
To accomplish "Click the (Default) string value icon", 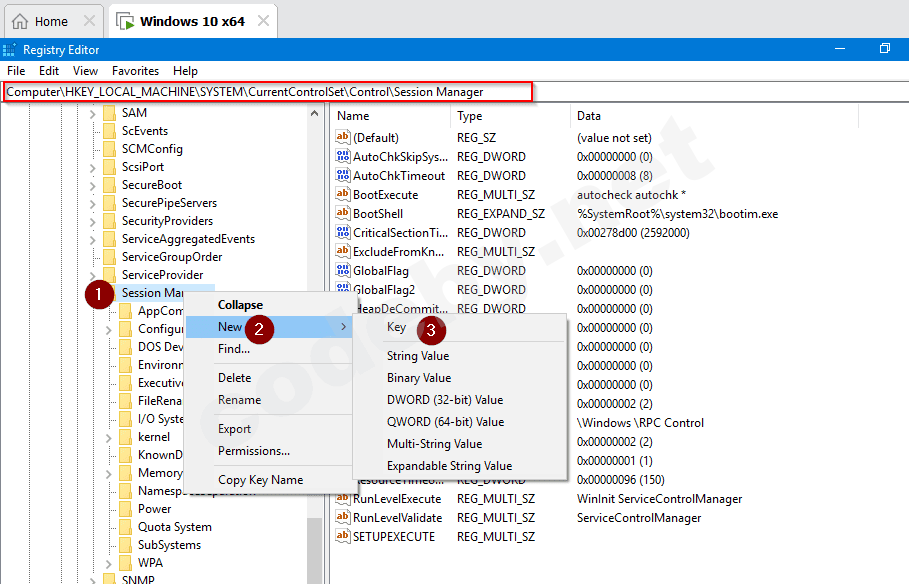I will pyautogui.click(x=343, y=138).
